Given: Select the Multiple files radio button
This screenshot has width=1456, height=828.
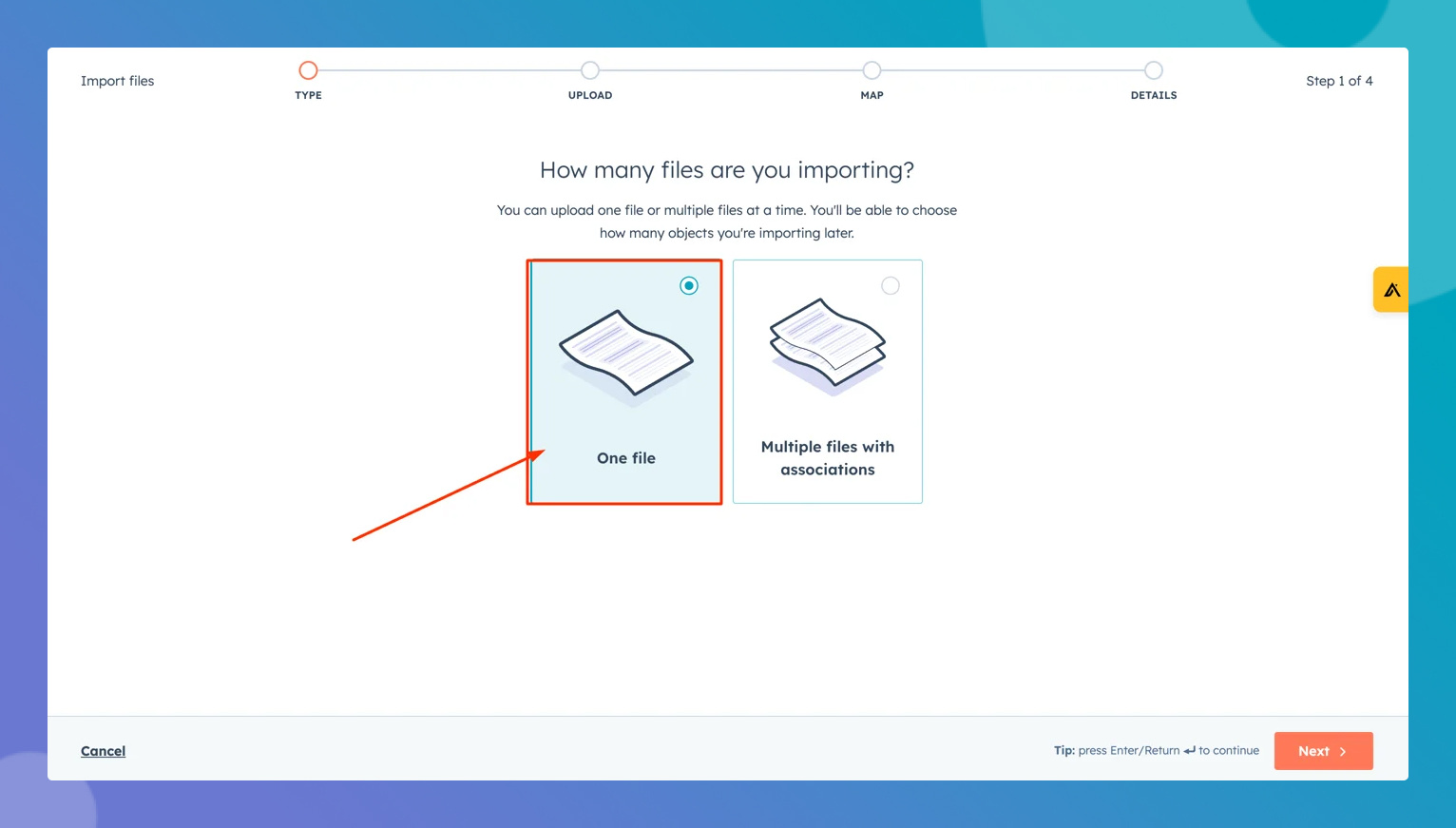Looking at the screenshot, I should click(x=890, y=286).
